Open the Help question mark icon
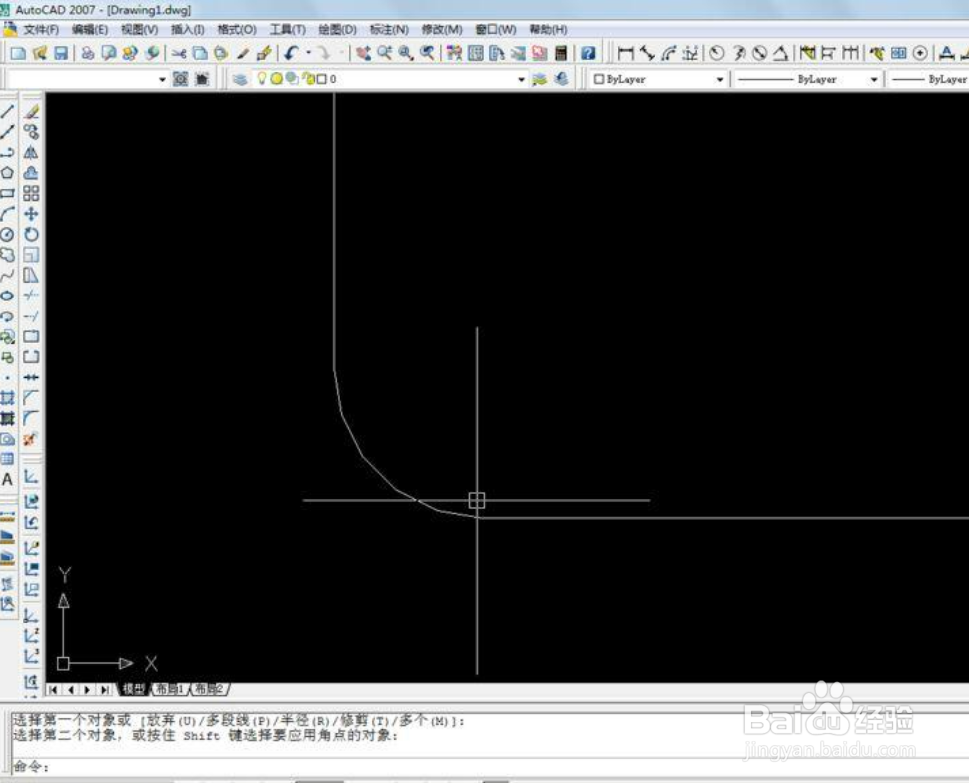Screen dimensions: 969x783 point(588,53)
